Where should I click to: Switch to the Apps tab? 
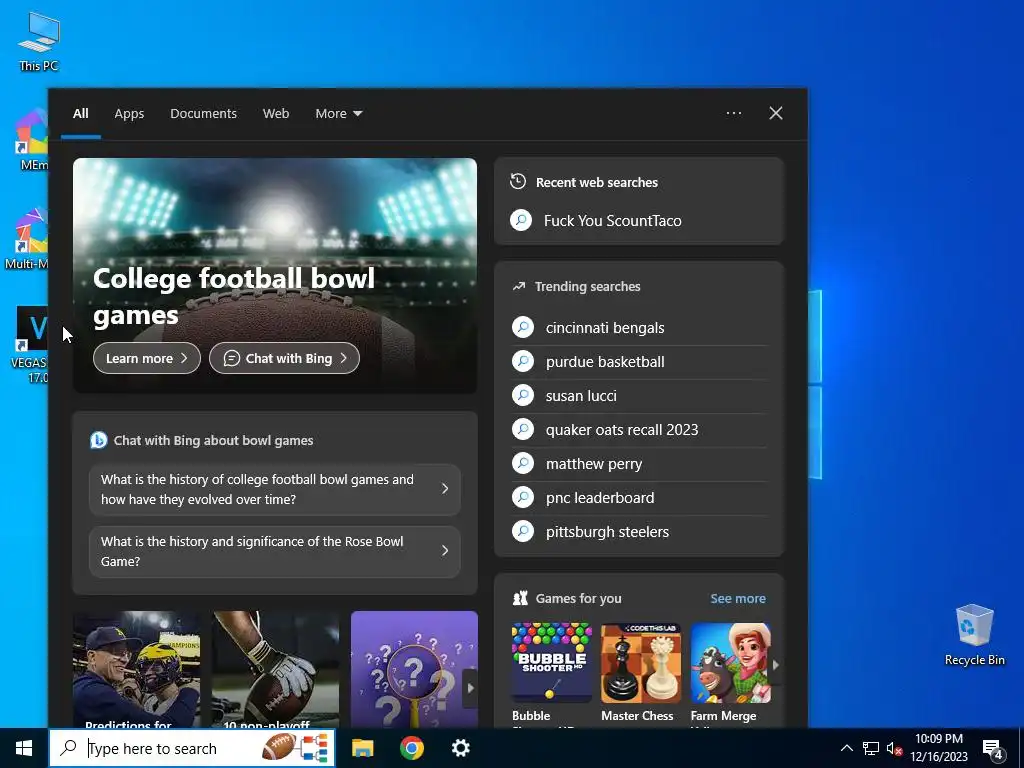(129, 114)
